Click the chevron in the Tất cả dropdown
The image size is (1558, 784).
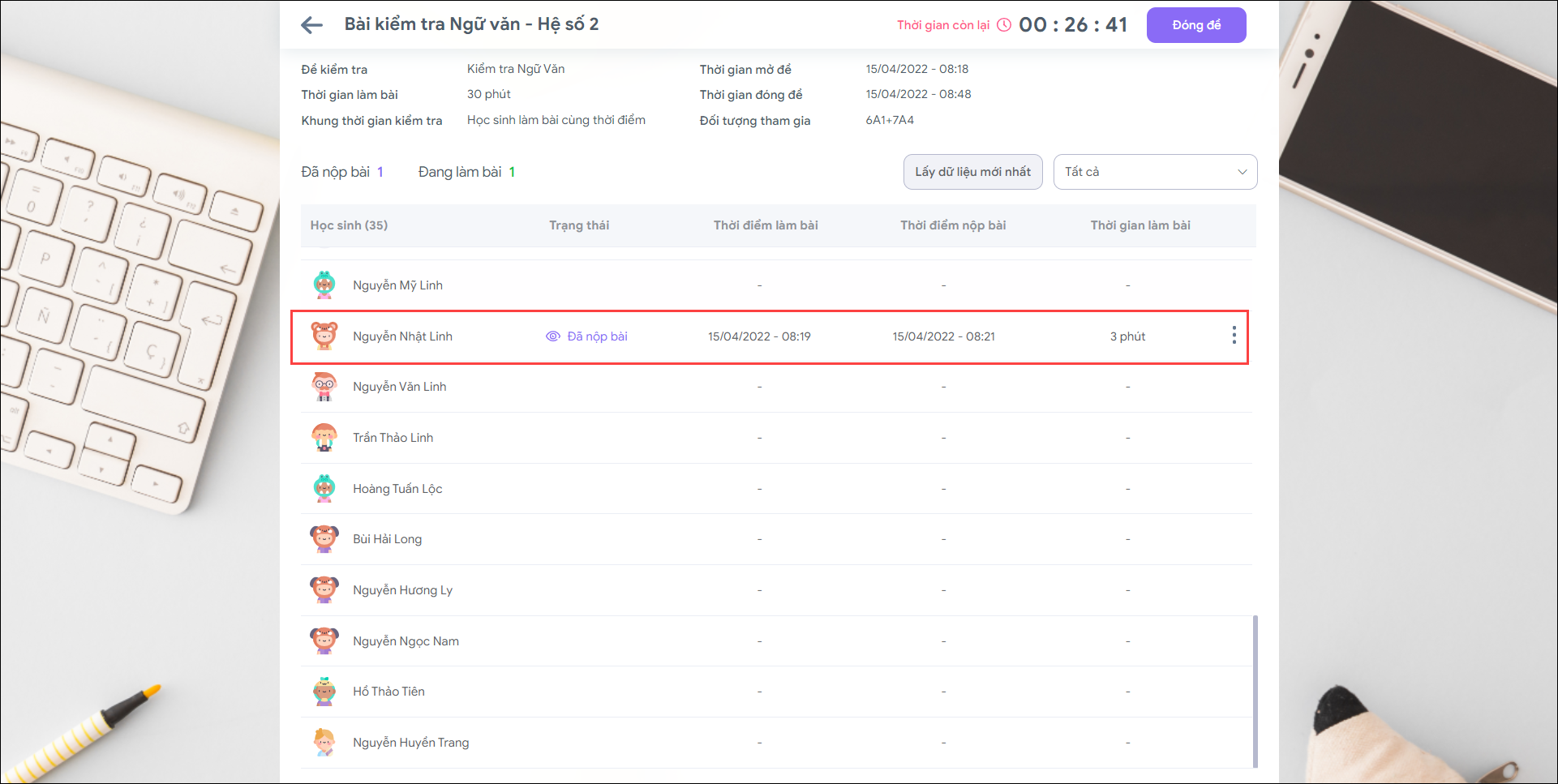1242,172
